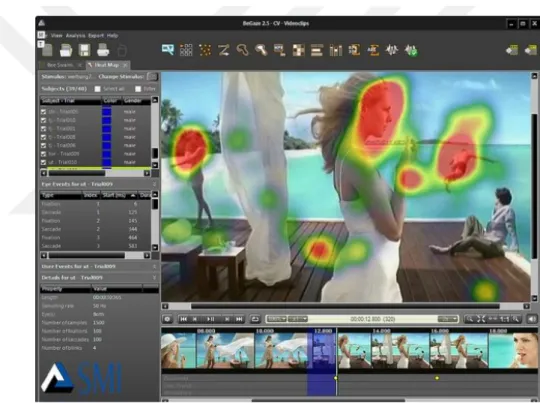Viewport: 540px width, 403px height.
Task: Collapse the Eye Events for Trial009 panel
Action: [154, 184]
